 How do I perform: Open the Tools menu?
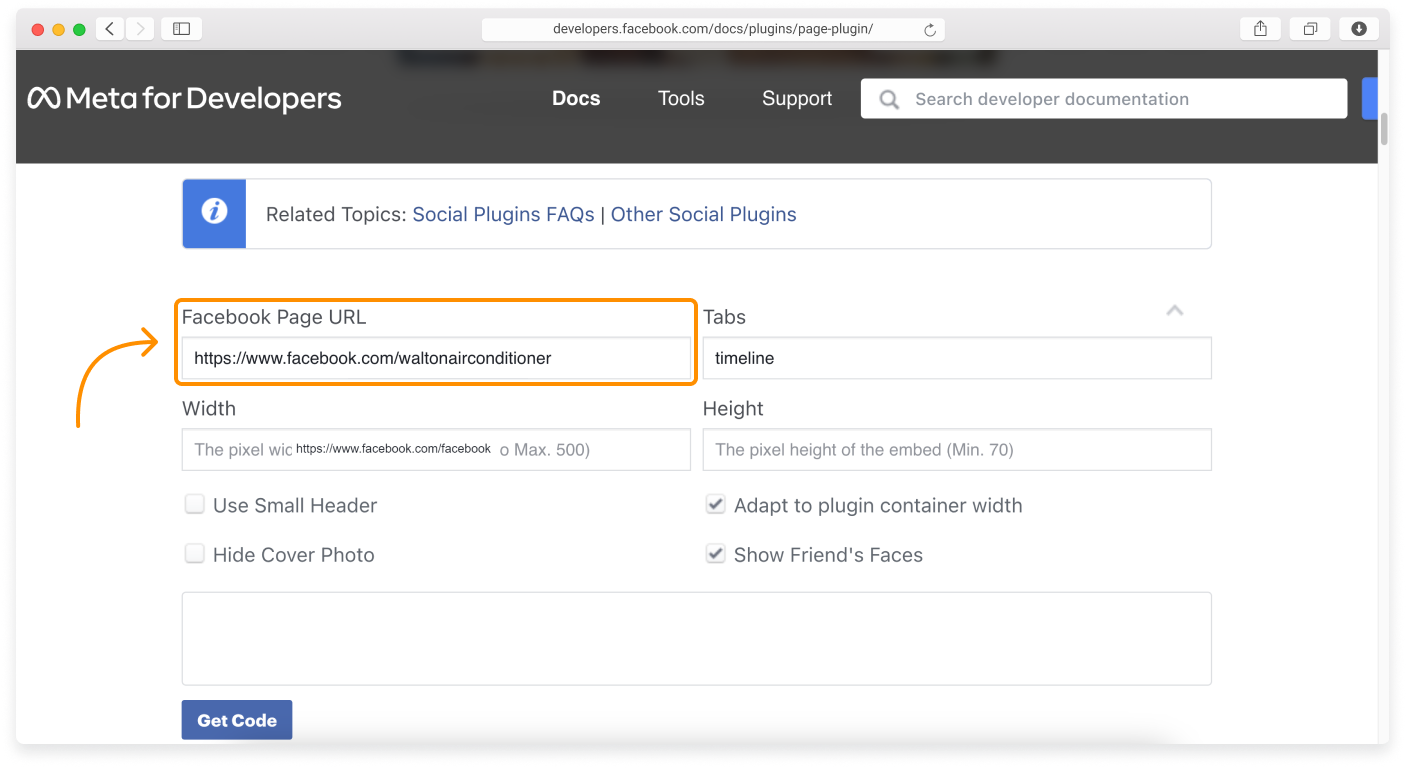coord(681,98)
